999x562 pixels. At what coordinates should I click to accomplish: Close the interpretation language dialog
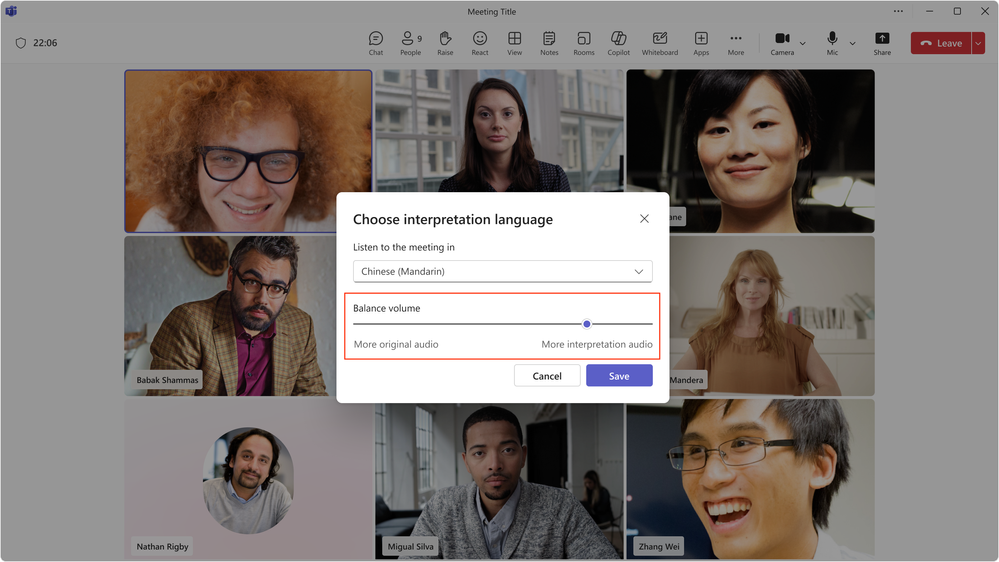(x=644, y=219)
